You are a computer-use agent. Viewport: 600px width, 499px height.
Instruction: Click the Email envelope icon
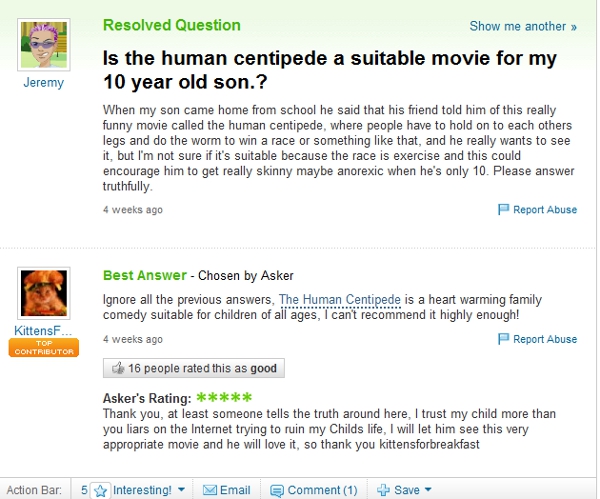(210, 490)
